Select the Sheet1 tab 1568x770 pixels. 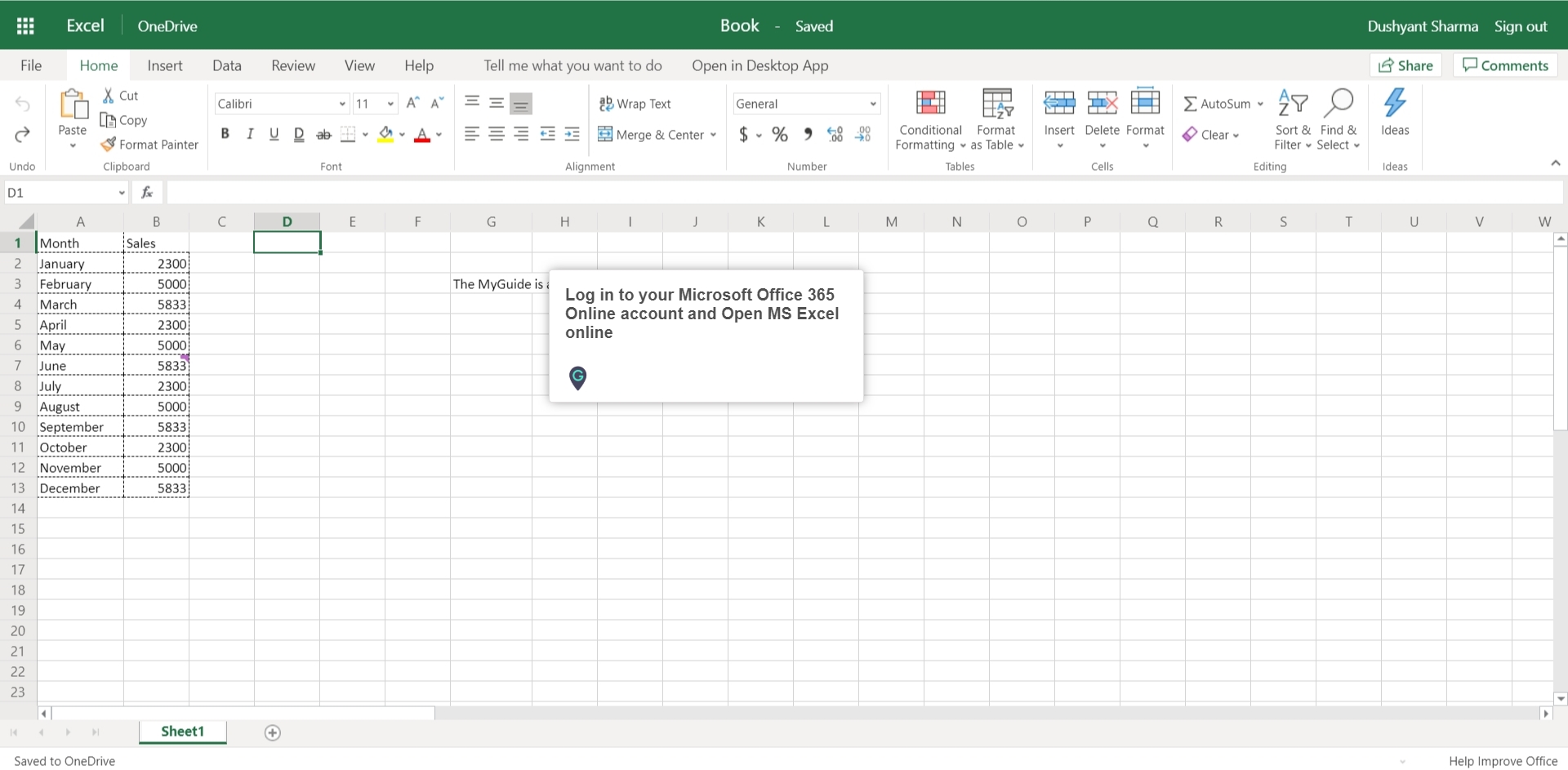(x=182, y=732)
